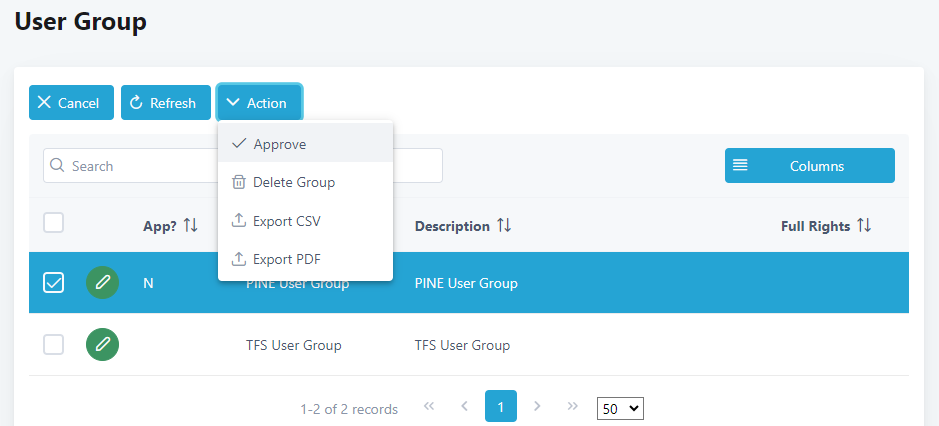Select page 1 in pagination
The height and width of the screenshot is (426, 939).
[501, 406]
